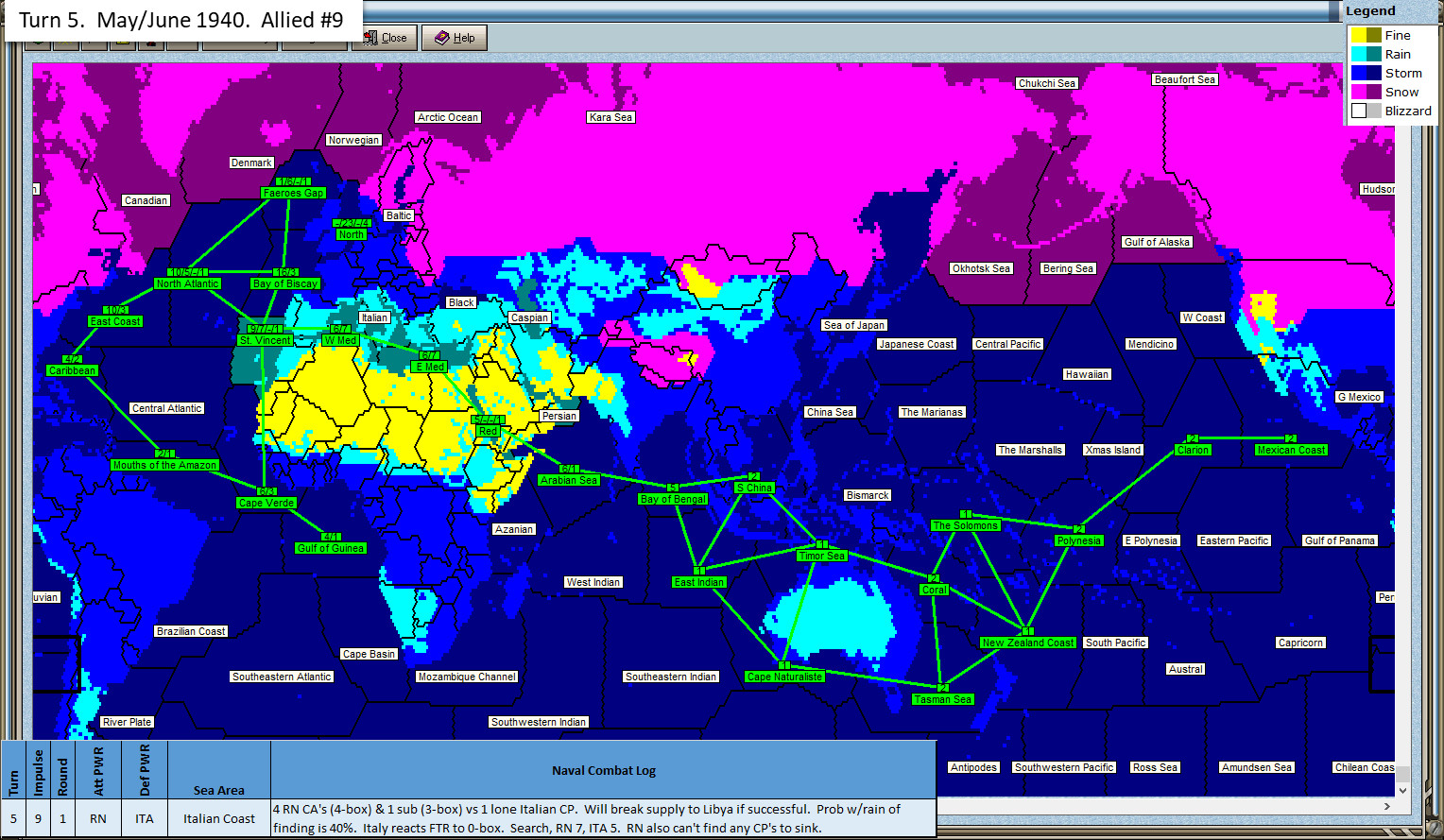Select the Clarion sea area label
The width and height of the screenshot is (1444, 840).
tap(1193, 450)
